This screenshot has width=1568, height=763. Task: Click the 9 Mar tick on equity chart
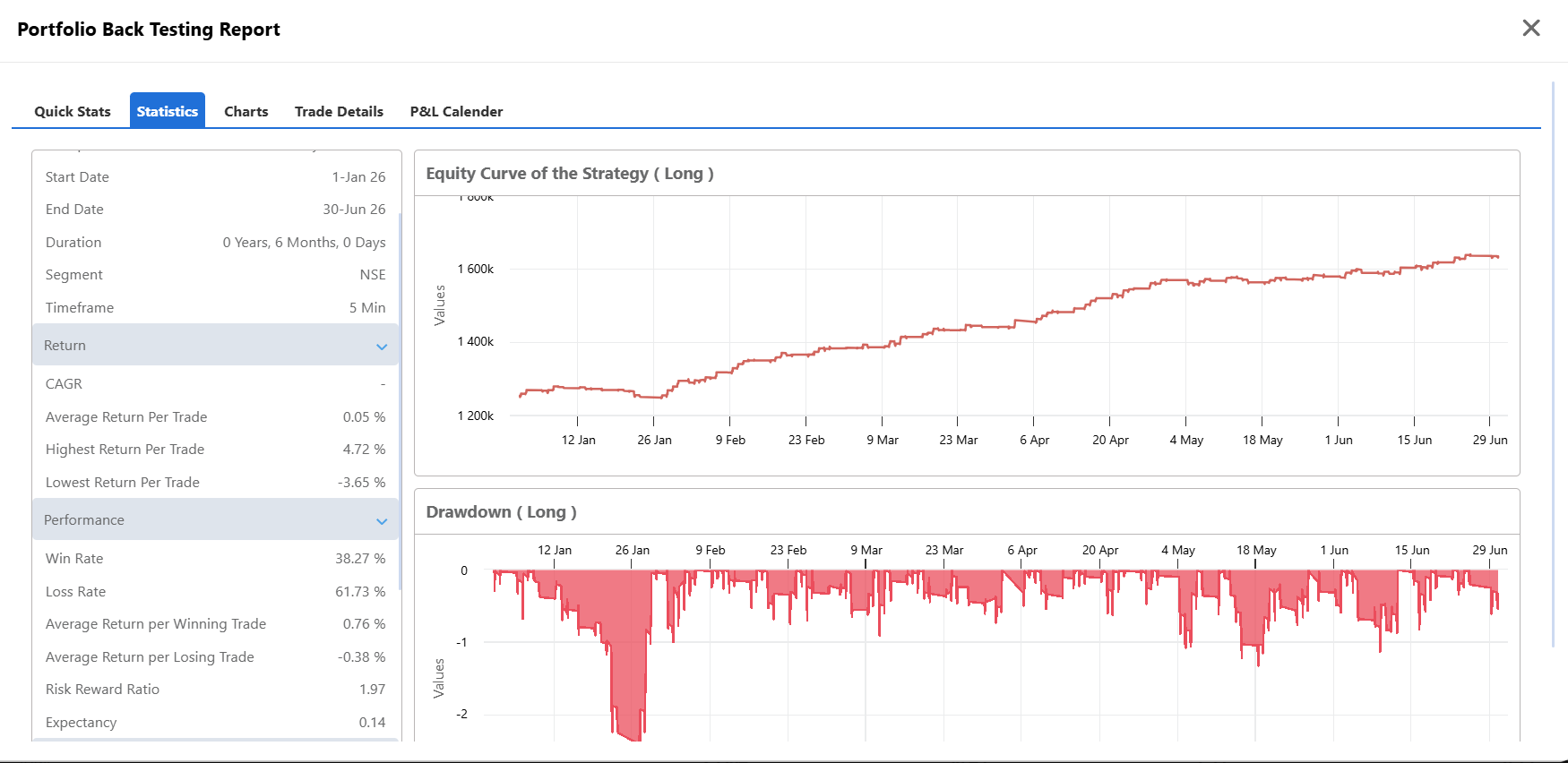click(883, 440)
